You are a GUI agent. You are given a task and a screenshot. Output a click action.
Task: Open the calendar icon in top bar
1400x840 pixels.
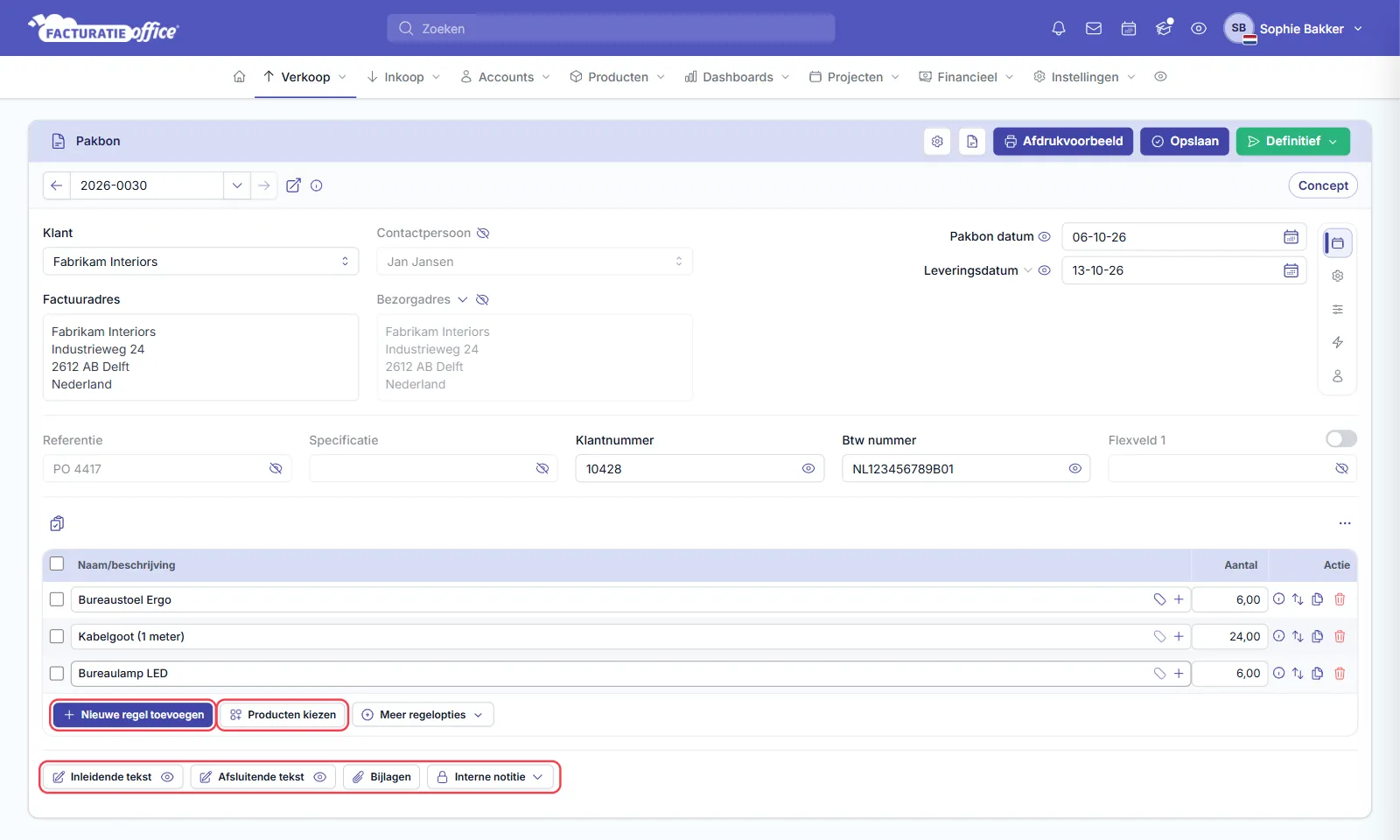pos(1129,29)
